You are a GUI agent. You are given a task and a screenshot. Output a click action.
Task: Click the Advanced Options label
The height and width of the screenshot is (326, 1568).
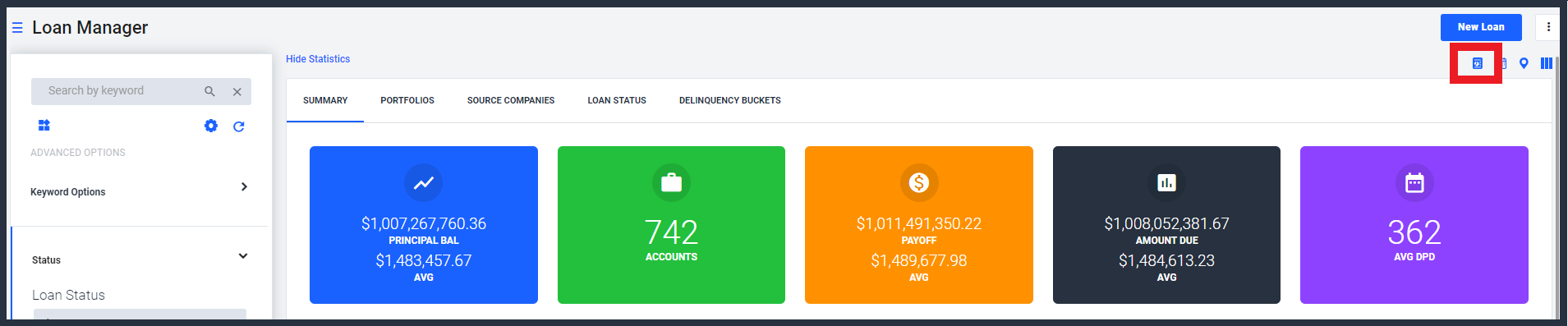(78, 153)
